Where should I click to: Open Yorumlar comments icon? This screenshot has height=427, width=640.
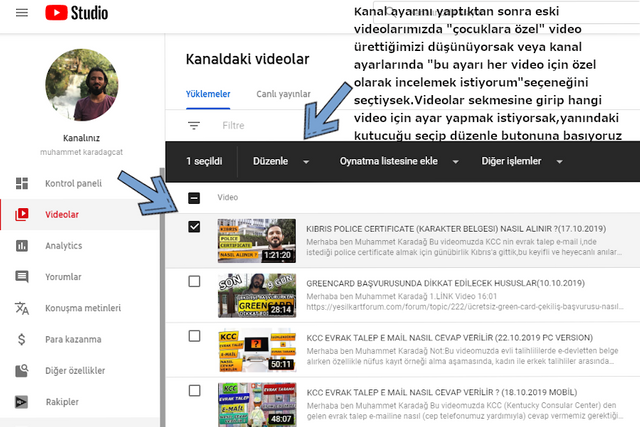[x=22, y=277]
